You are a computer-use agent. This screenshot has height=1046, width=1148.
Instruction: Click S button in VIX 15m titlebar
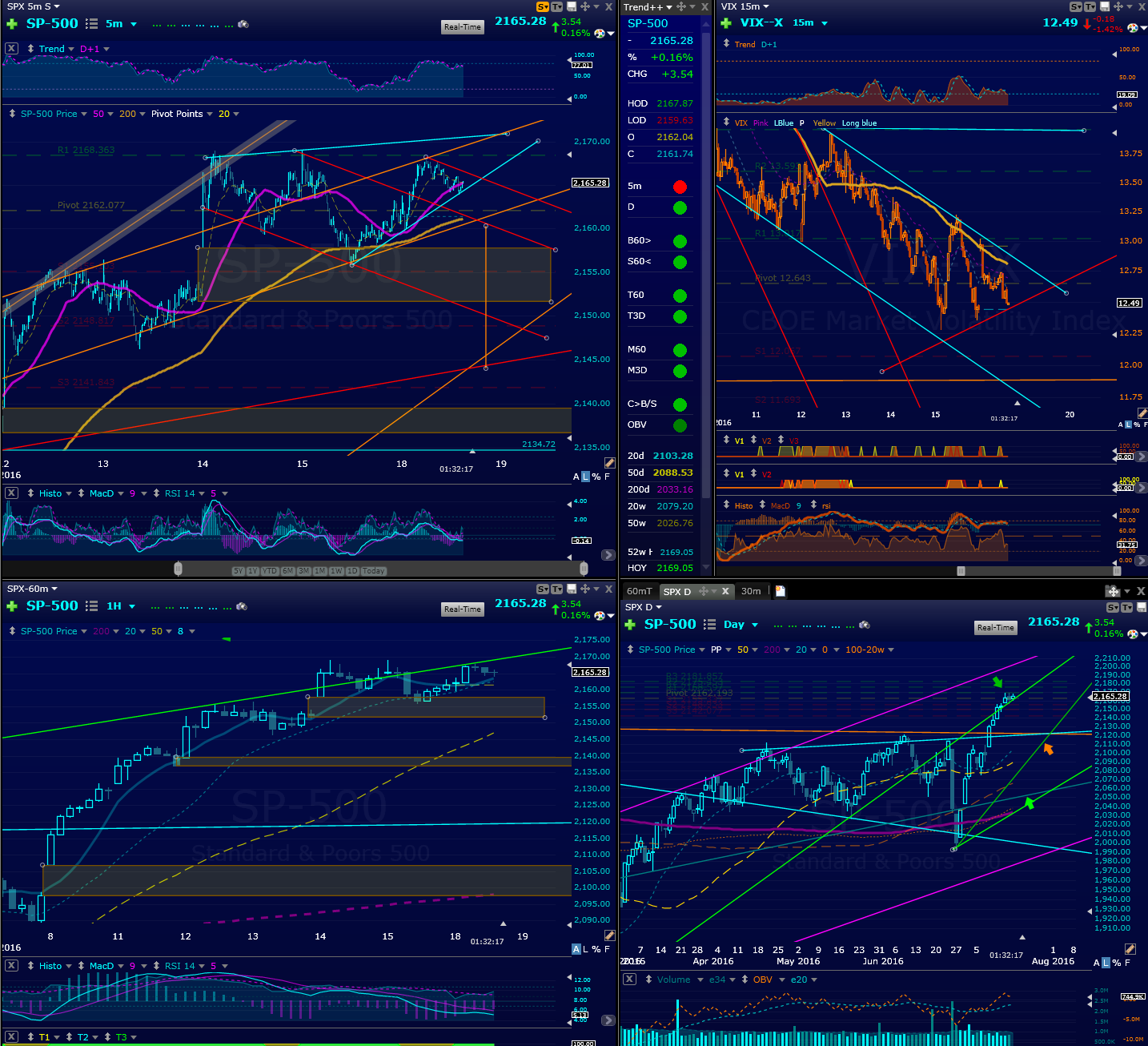pos(1076,6)
